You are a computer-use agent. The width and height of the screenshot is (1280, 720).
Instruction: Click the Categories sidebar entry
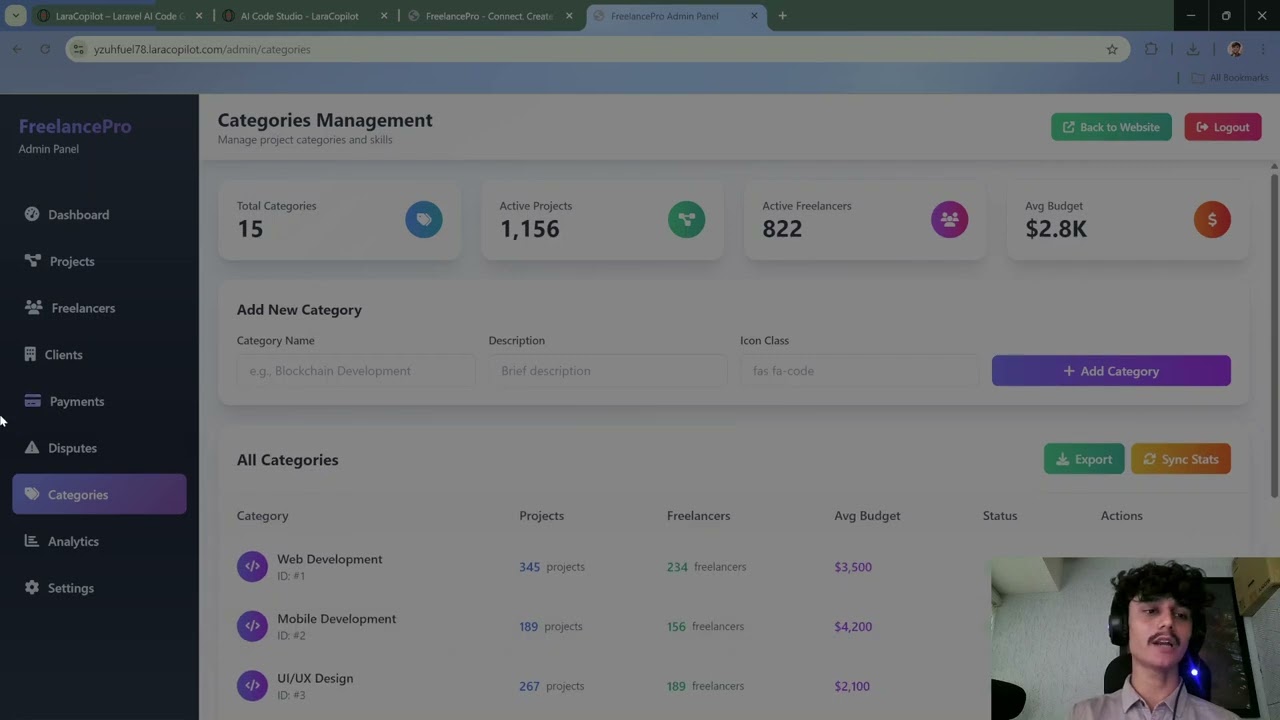99,494
